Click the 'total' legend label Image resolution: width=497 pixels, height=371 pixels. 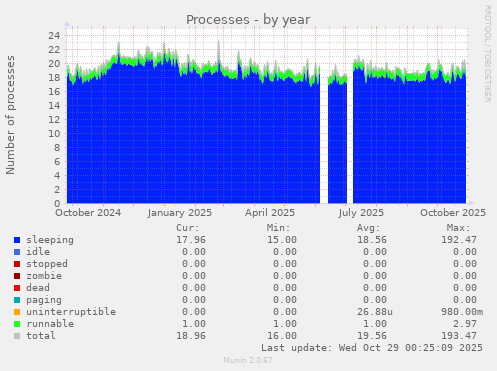pos(41,336)
